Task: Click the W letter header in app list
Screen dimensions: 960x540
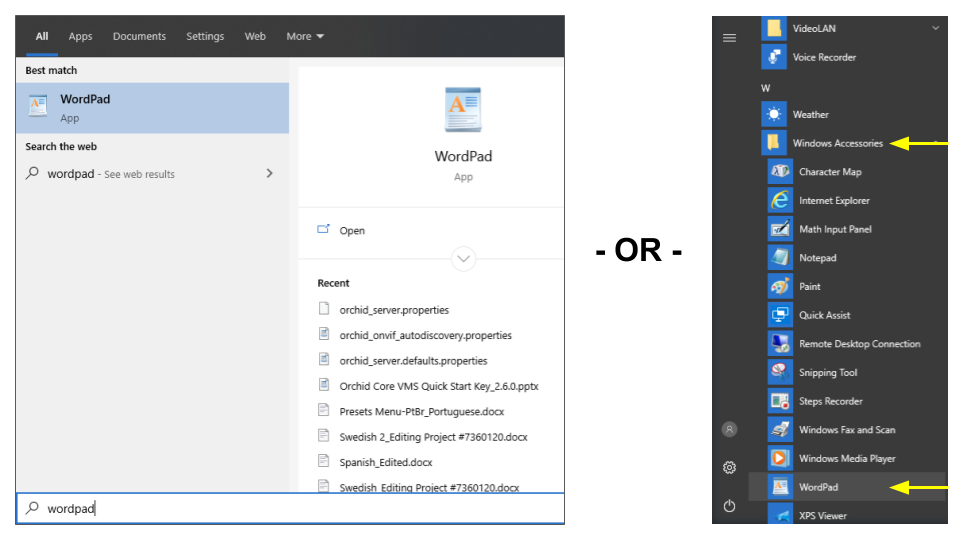Action: pyautogui.click(x=765, y=88)
